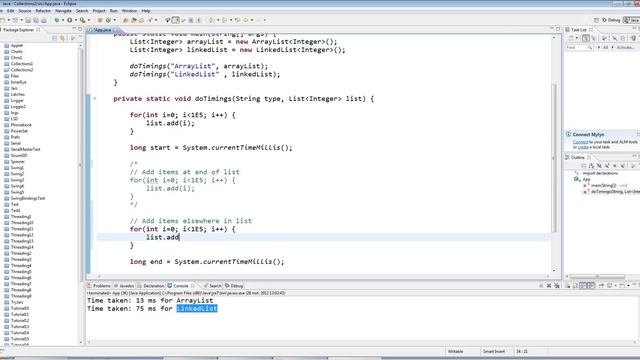
Task: Click the editor vertical scrollbar
Action: click(554, 158)
